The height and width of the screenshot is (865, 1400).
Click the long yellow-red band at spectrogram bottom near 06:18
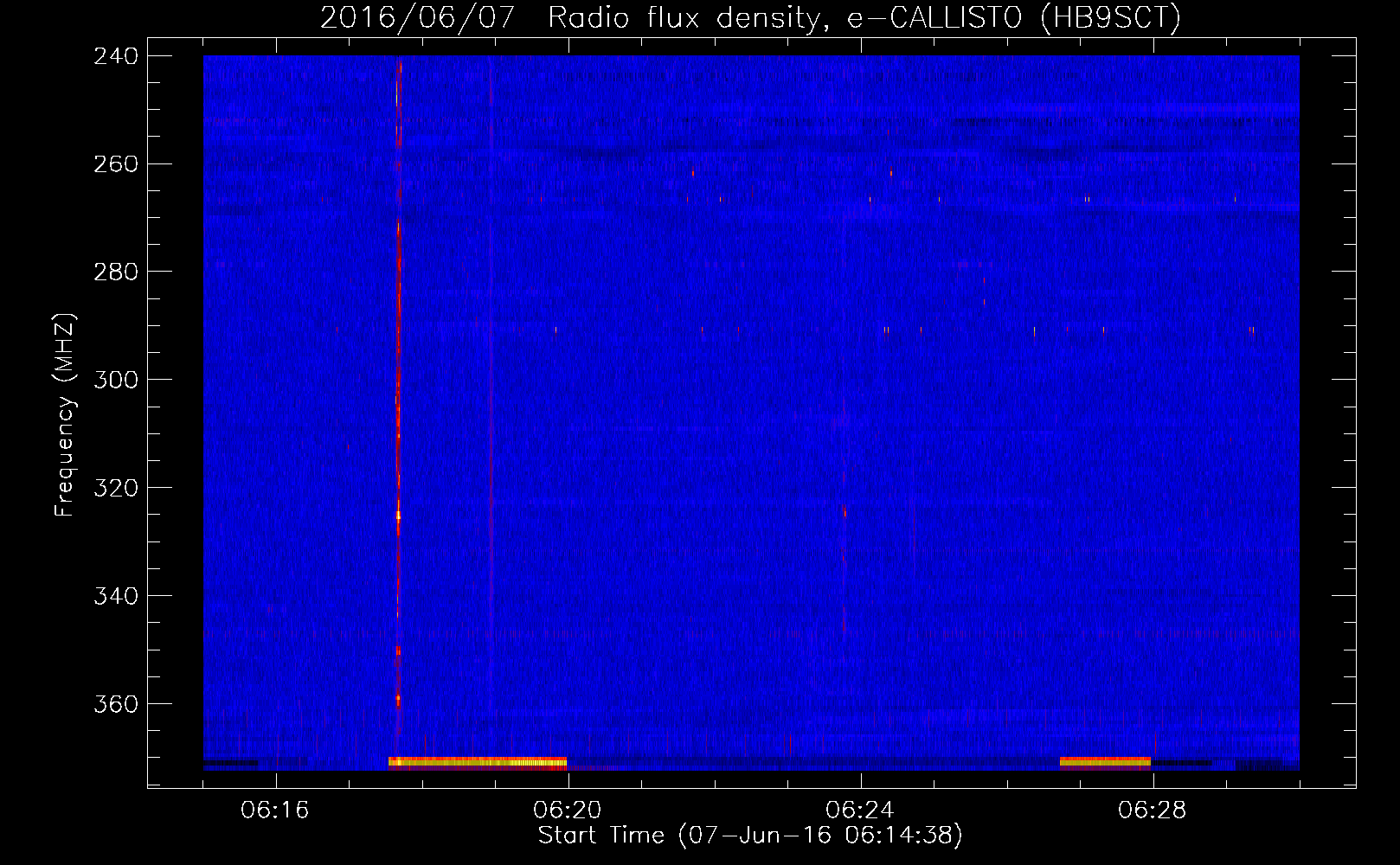point(478,762)
